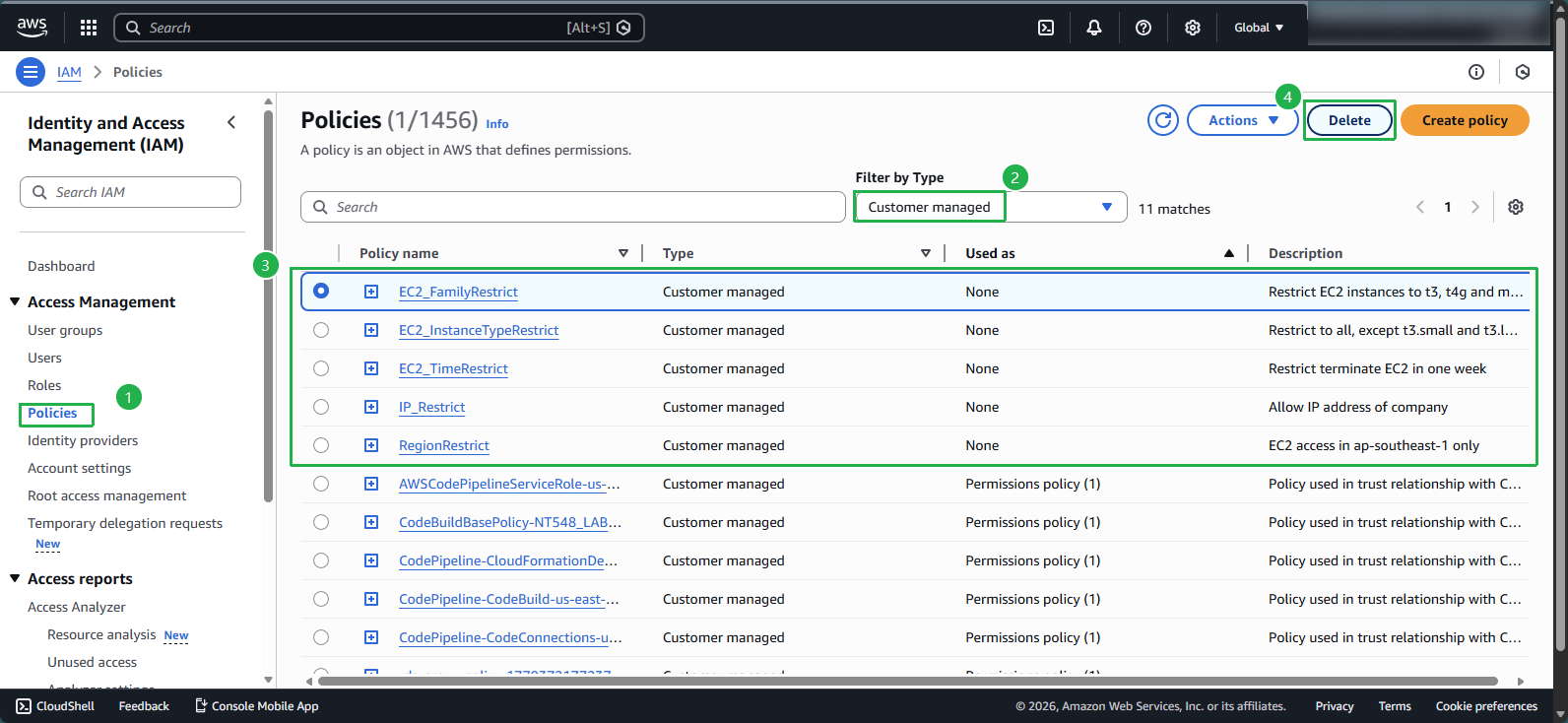Viewport: 1568px width, 723px height.
Task: Open the Actions dropdown menu
Action: [x=1242, y=120]
